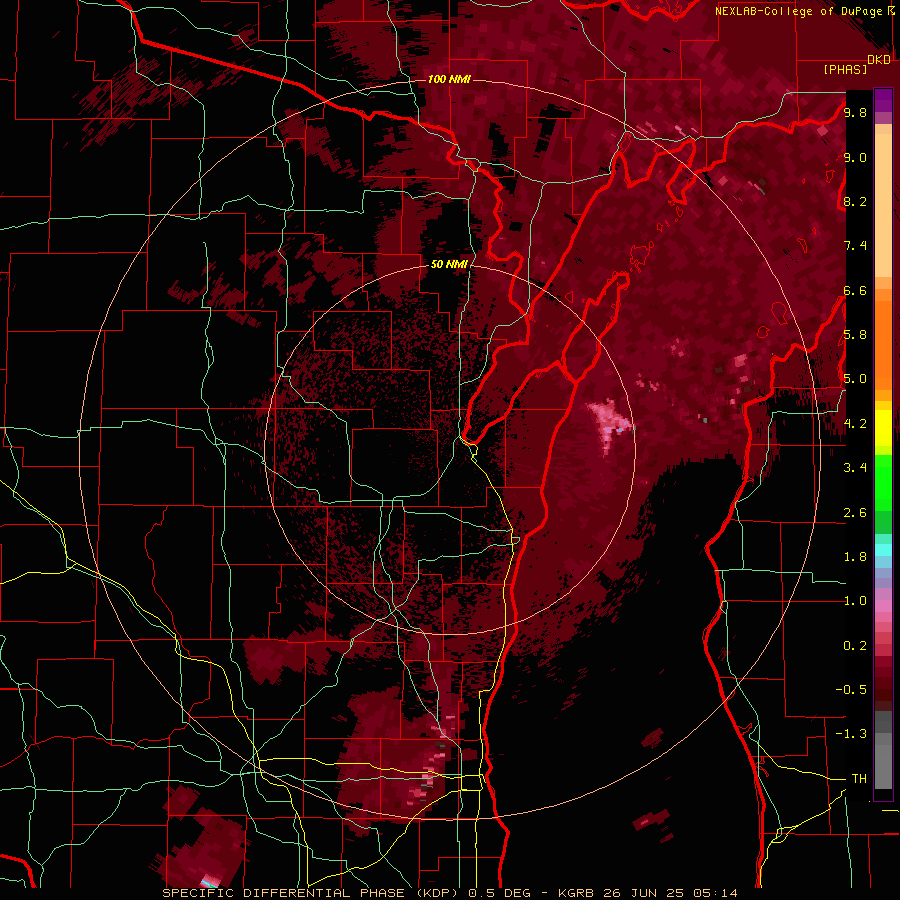Click the 0.2 legend value

click(855, 646)
